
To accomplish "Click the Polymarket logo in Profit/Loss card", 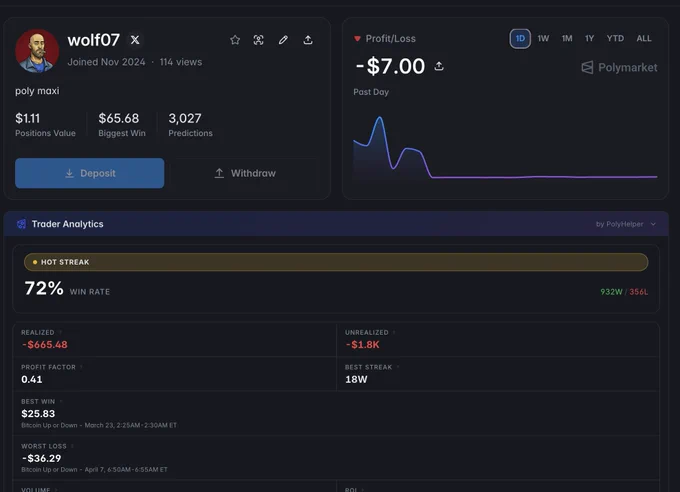I will [619, 67].
